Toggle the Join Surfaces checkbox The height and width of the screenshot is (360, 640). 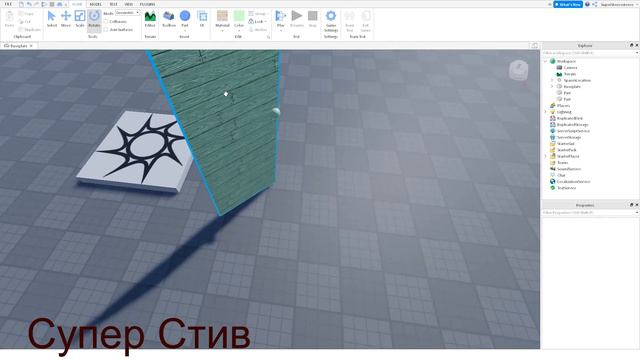click(106, 30)
